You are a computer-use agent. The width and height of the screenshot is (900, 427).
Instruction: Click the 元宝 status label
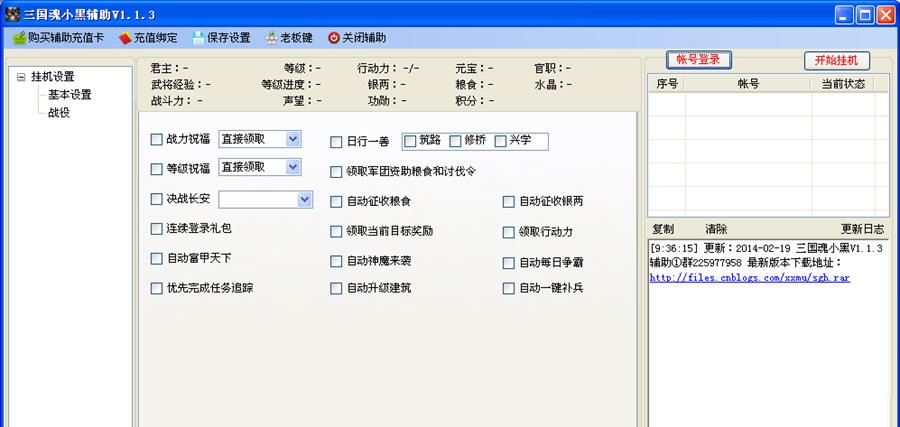474,68
